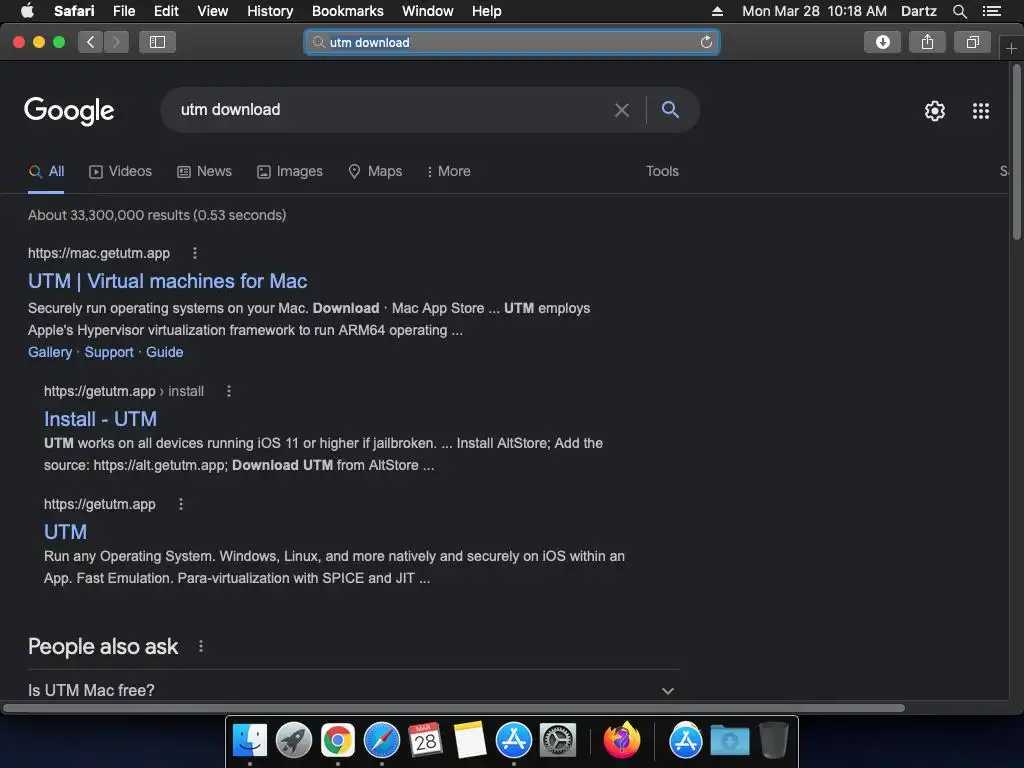Image resolution: width=1024 pixels, height=768 pixels.
Task: Click the horizontal scrollbar at page bottom
Action: 454,708
